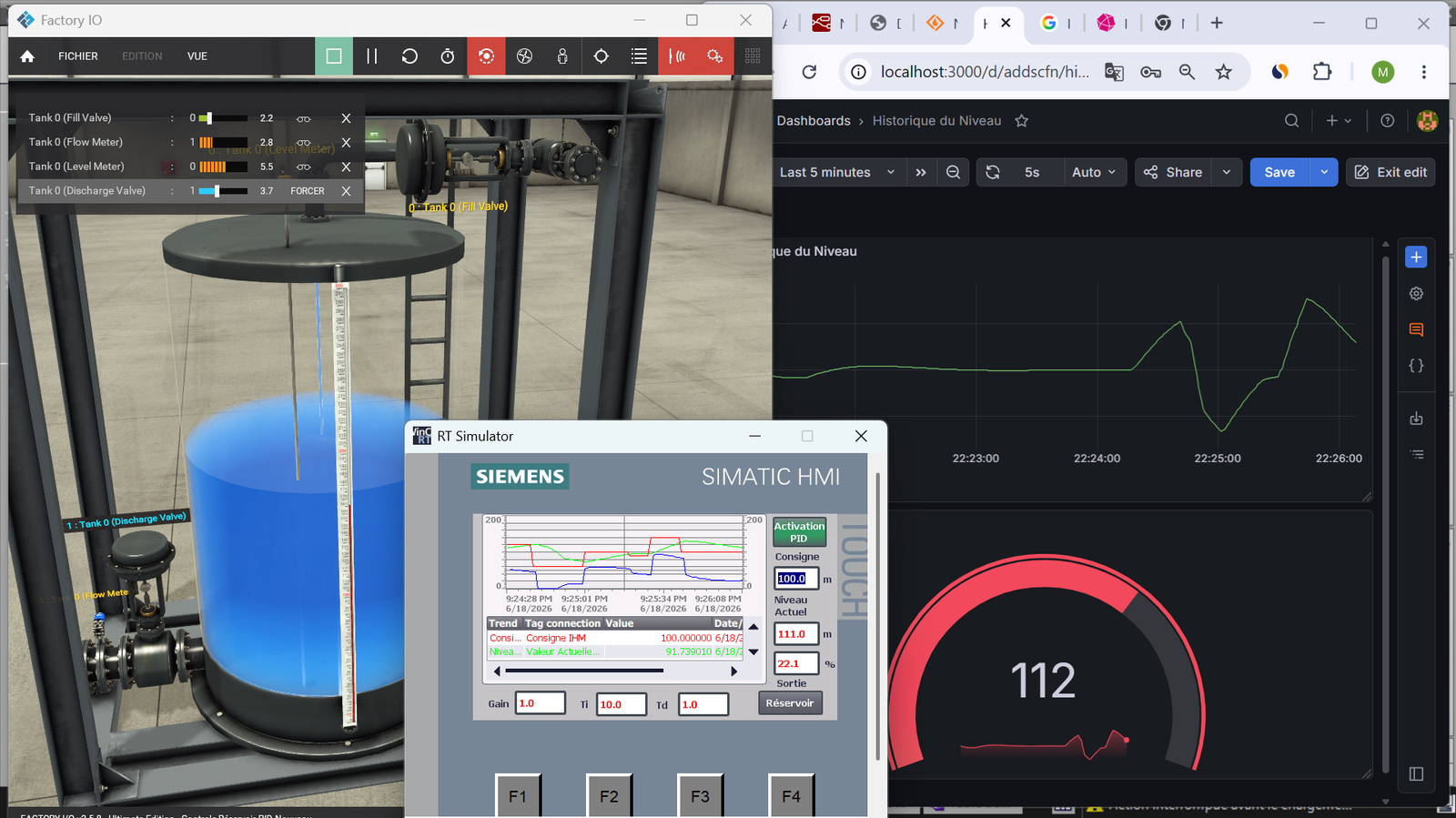This screenshot has height=818, width=1456.
Task: Click the trend table scroll down arrow
Action: [753, 652]
